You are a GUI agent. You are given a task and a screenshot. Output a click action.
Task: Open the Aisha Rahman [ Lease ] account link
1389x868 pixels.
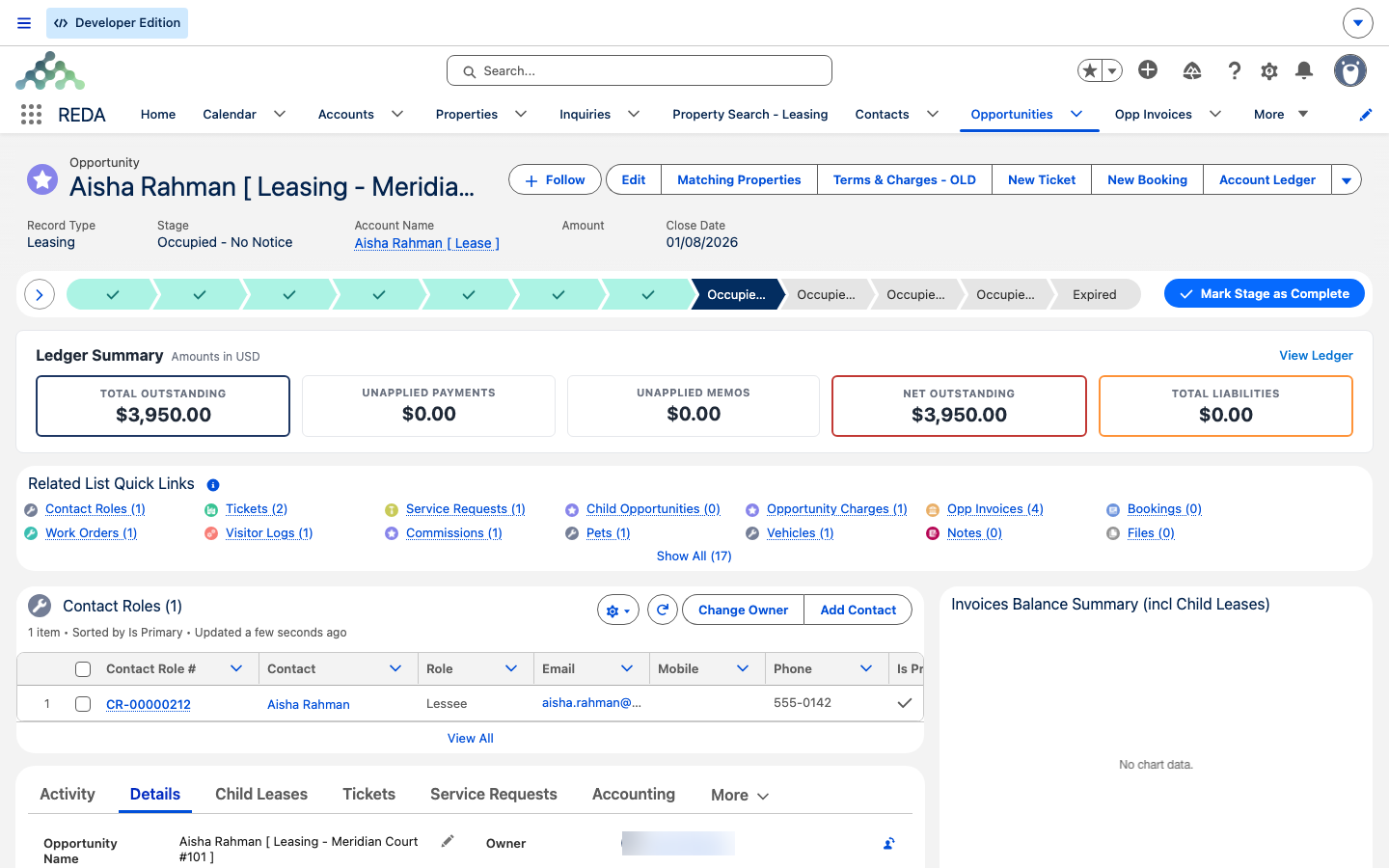click(x=426, y=243)
